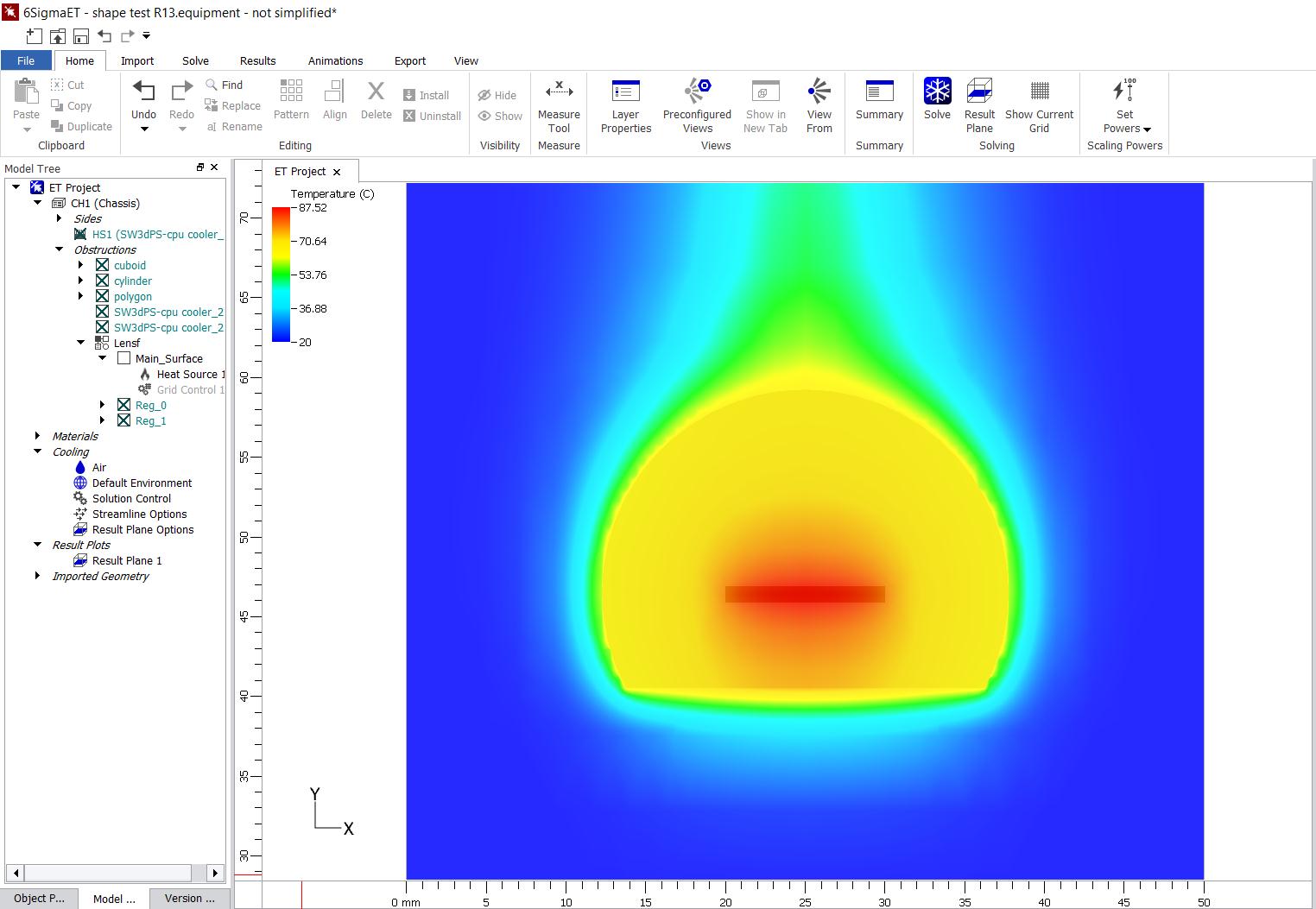Collapse the Cooling tree node
The height and width of the screenshot is (909, 1316).
(x=37, y=452)
